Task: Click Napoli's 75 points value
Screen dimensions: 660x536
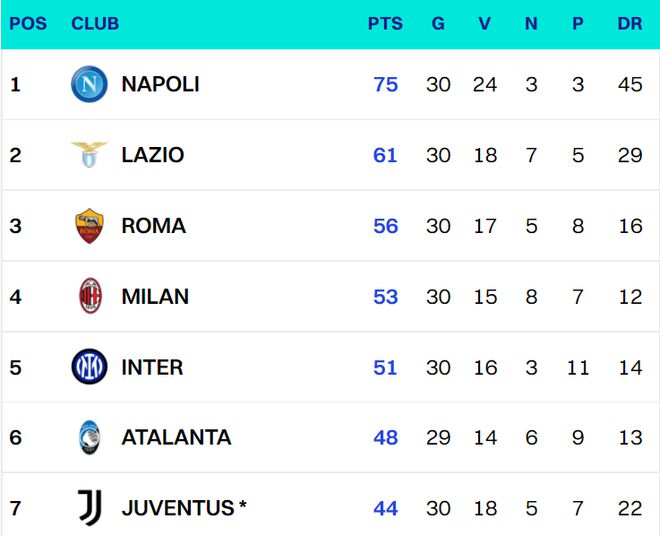Action: (385, 84)
